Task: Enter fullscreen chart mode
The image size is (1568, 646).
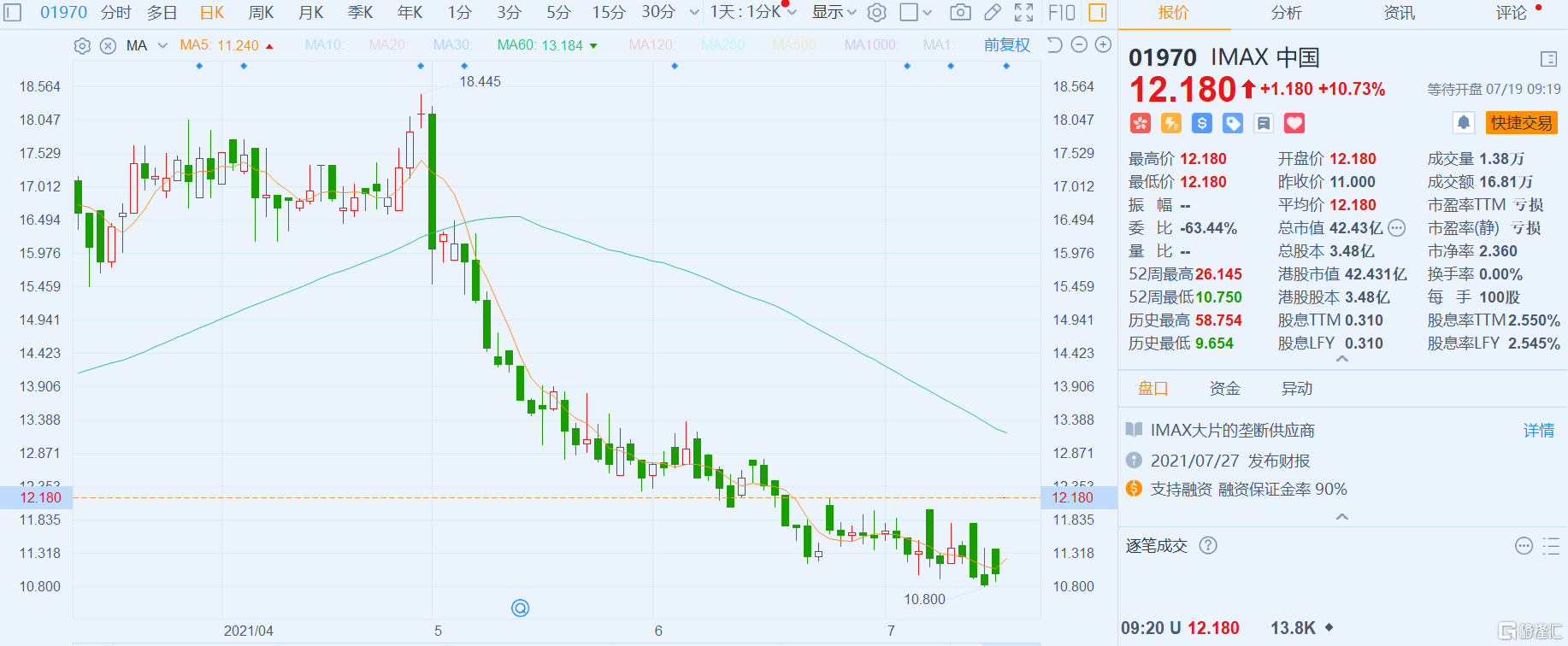Action: pos(1023,12)
